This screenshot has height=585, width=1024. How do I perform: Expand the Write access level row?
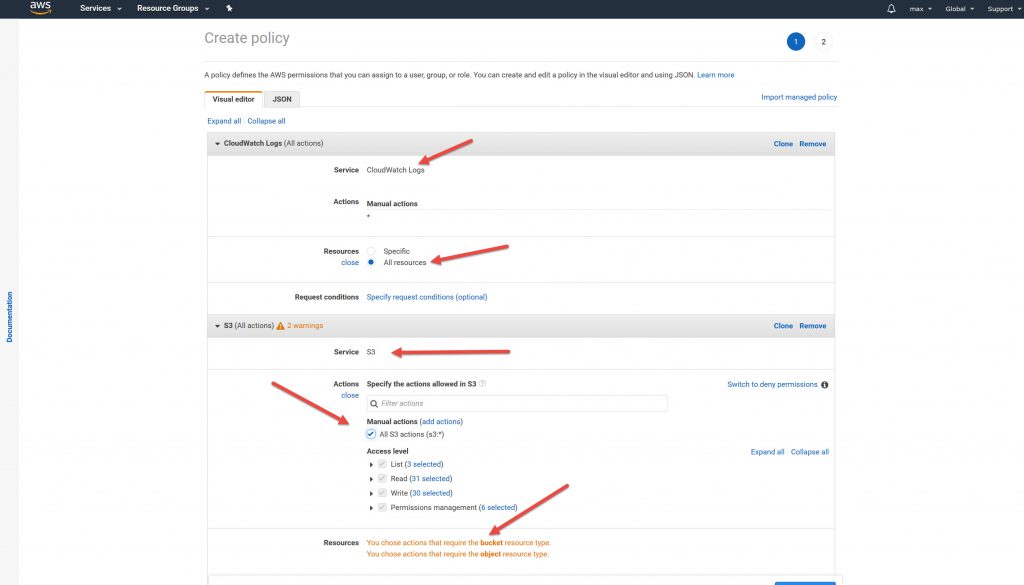click(372, 493)
